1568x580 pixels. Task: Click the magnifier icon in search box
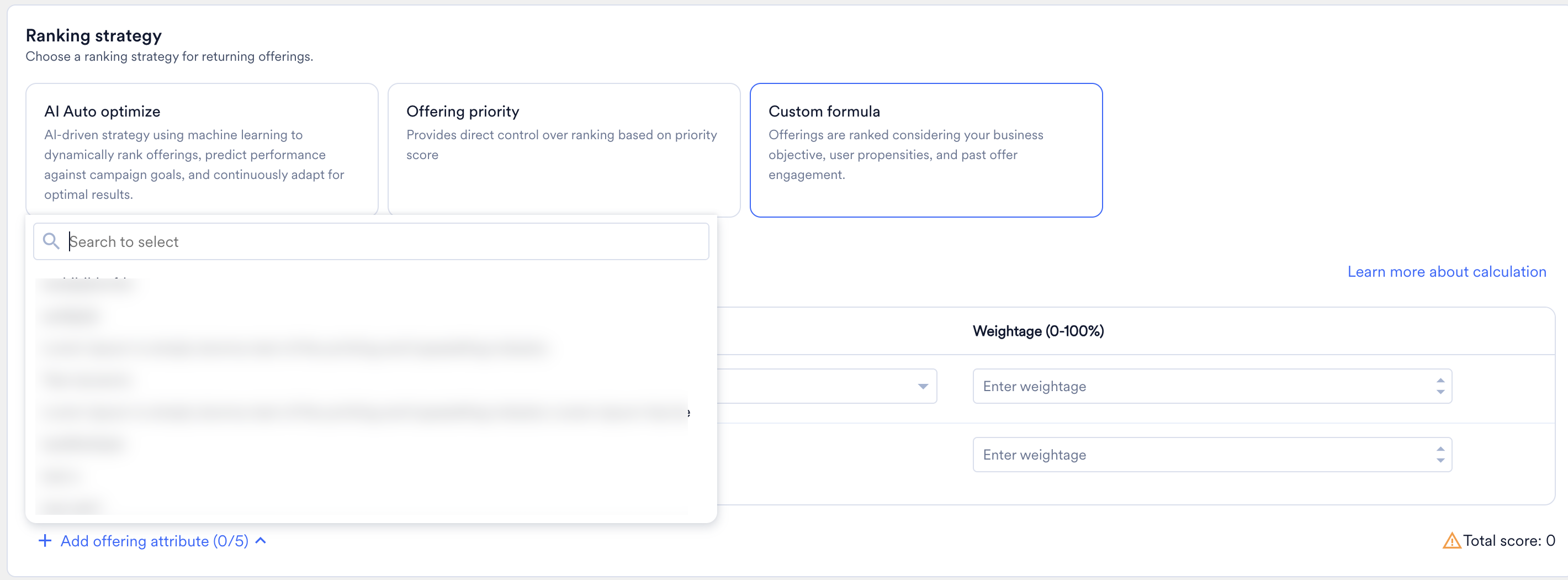point(51,241)
